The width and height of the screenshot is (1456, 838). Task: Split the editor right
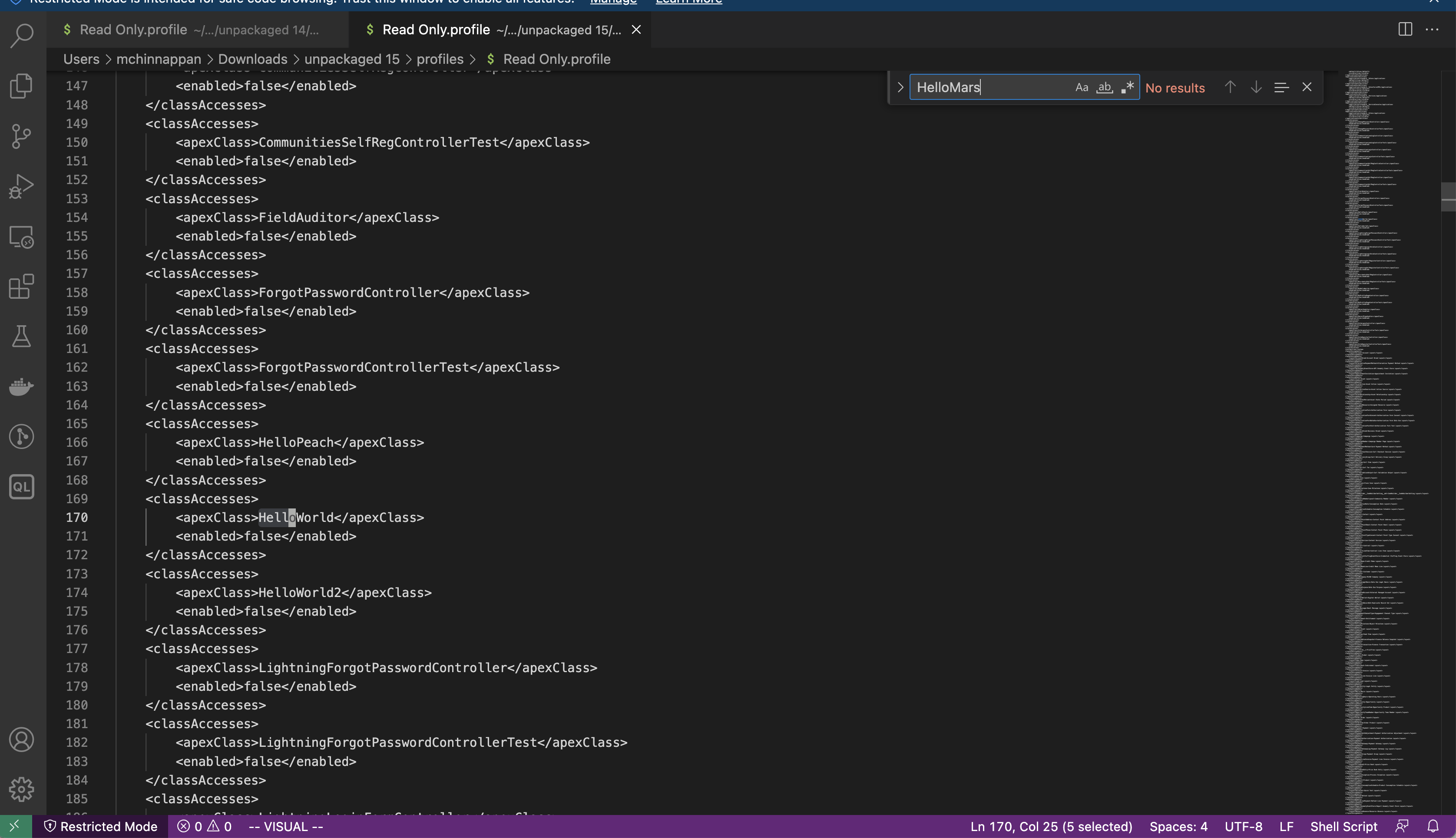1405,30
